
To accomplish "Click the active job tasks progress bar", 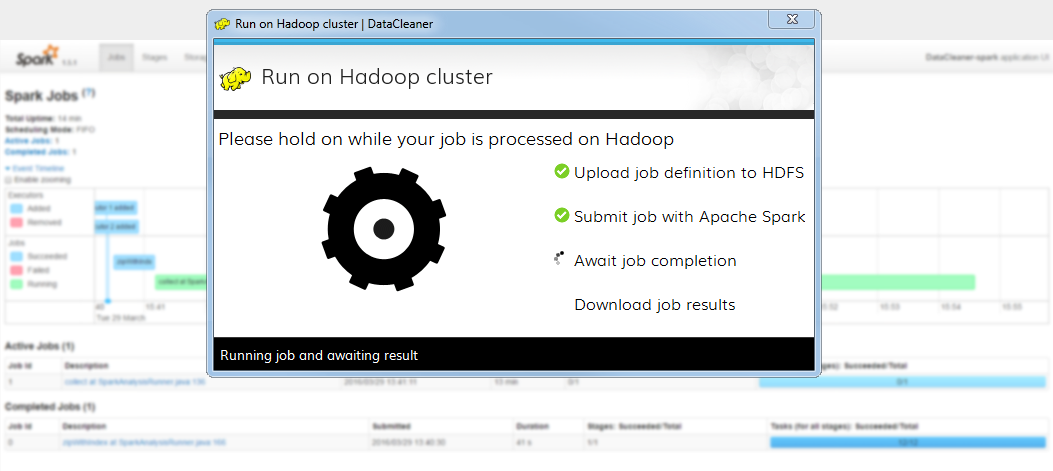I will tap(903, 382).
